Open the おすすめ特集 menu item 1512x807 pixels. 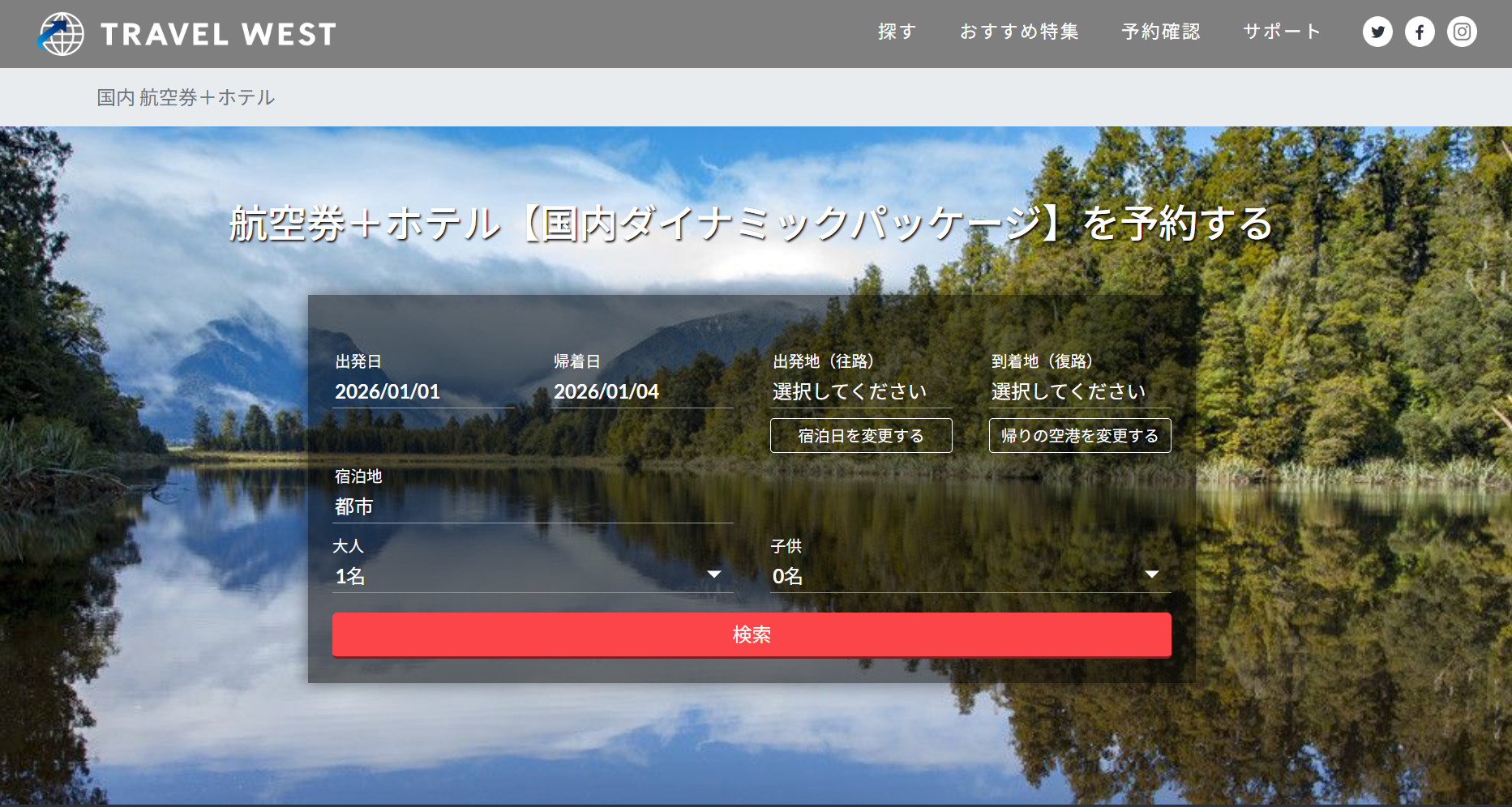pyautogui.click(x=1019, y=32)
